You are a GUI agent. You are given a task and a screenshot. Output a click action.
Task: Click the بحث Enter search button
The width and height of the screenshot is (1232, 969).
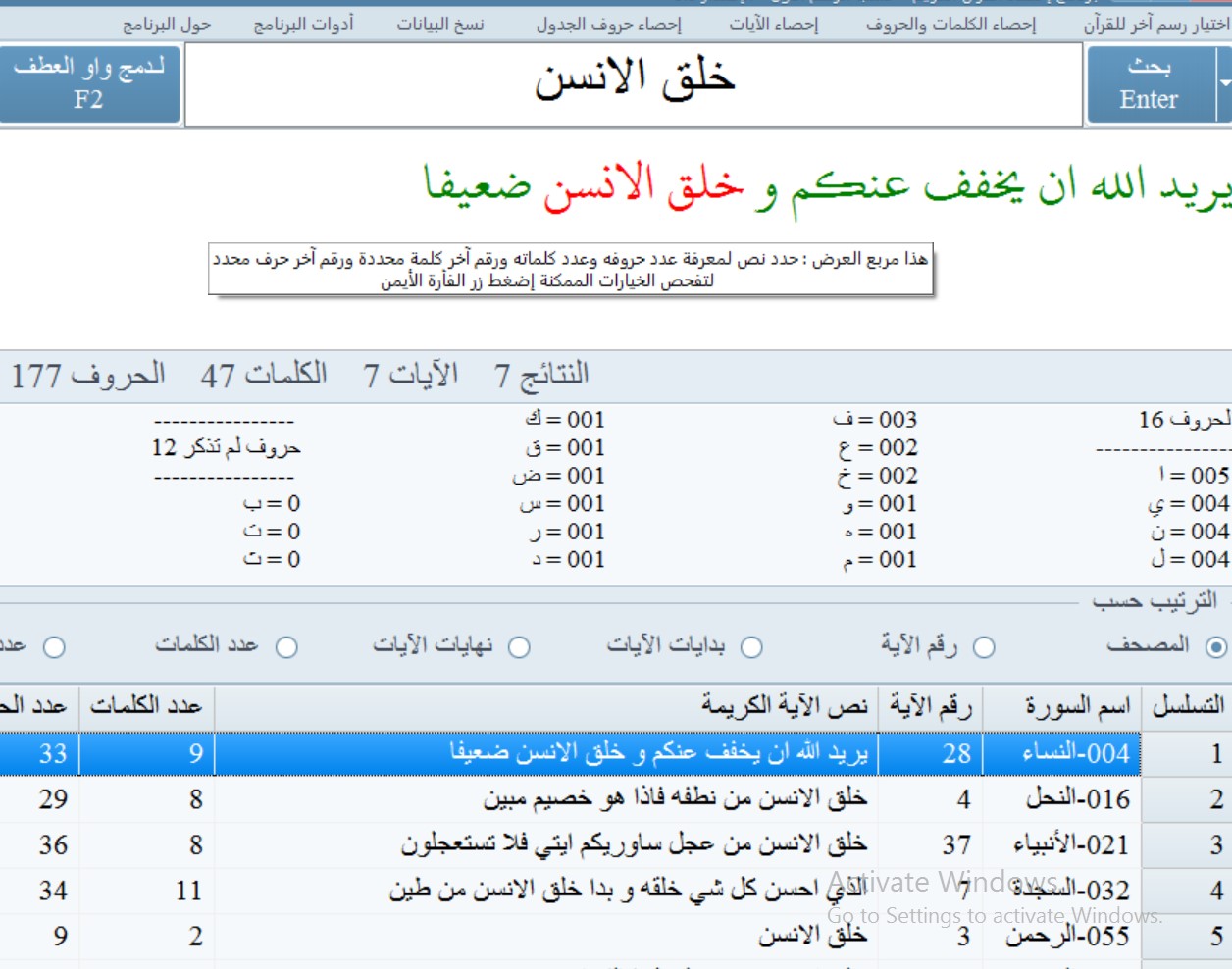[1149, 83]
